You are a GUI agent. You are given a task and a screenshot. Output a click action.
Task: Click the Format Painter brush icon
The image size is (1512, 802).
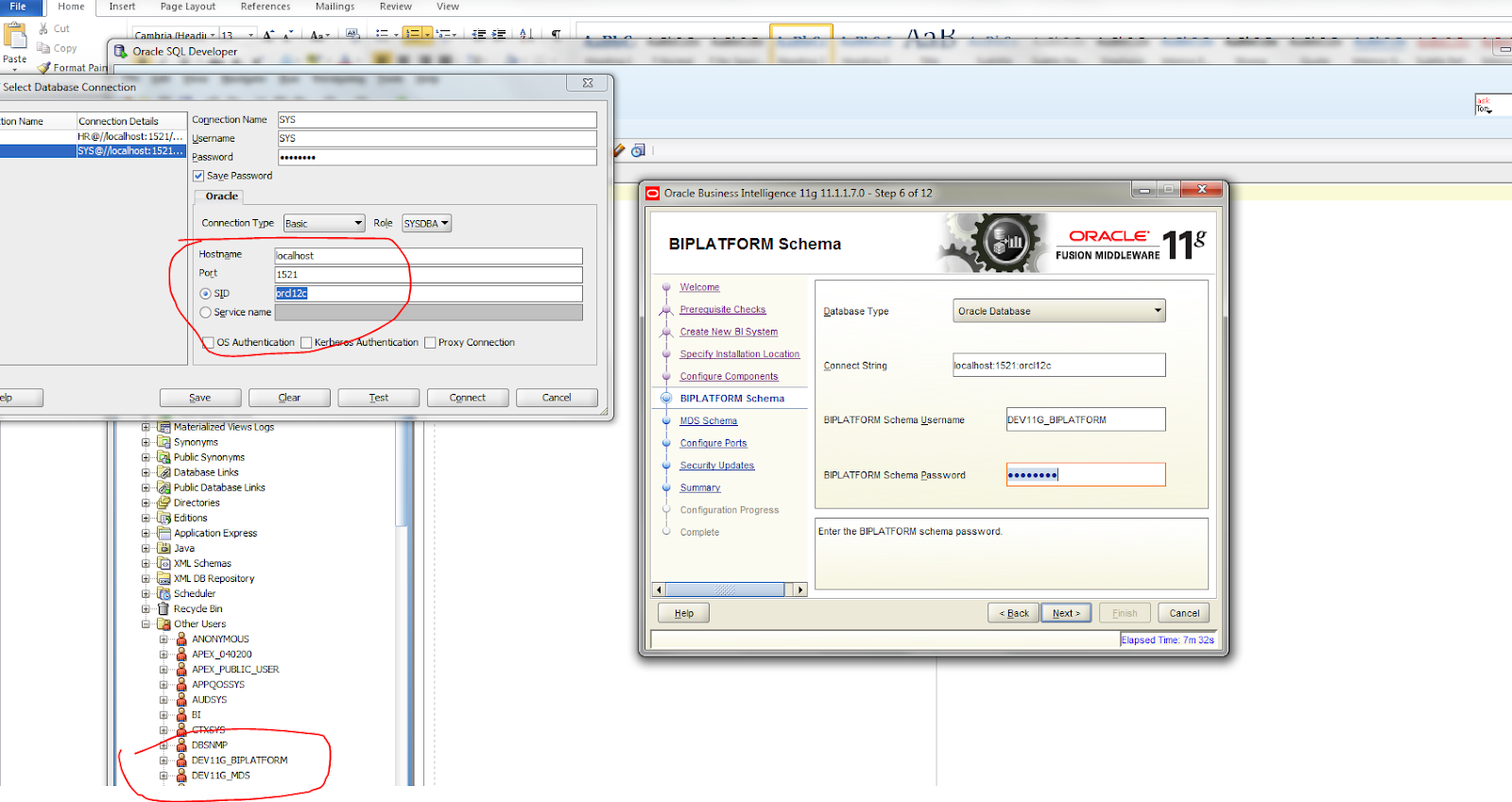pos(44,68)
